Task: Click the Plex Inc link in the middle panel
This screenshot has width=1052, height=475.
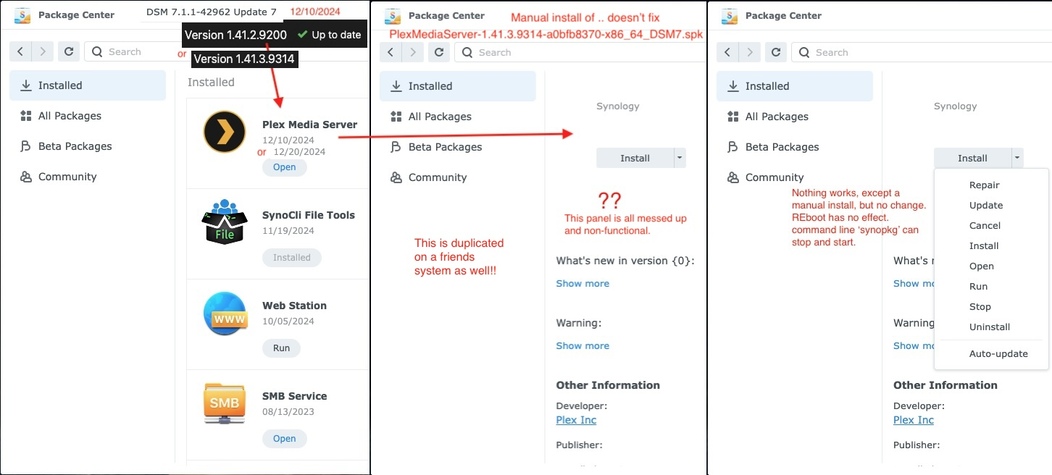Action: (x=576, y=420)
